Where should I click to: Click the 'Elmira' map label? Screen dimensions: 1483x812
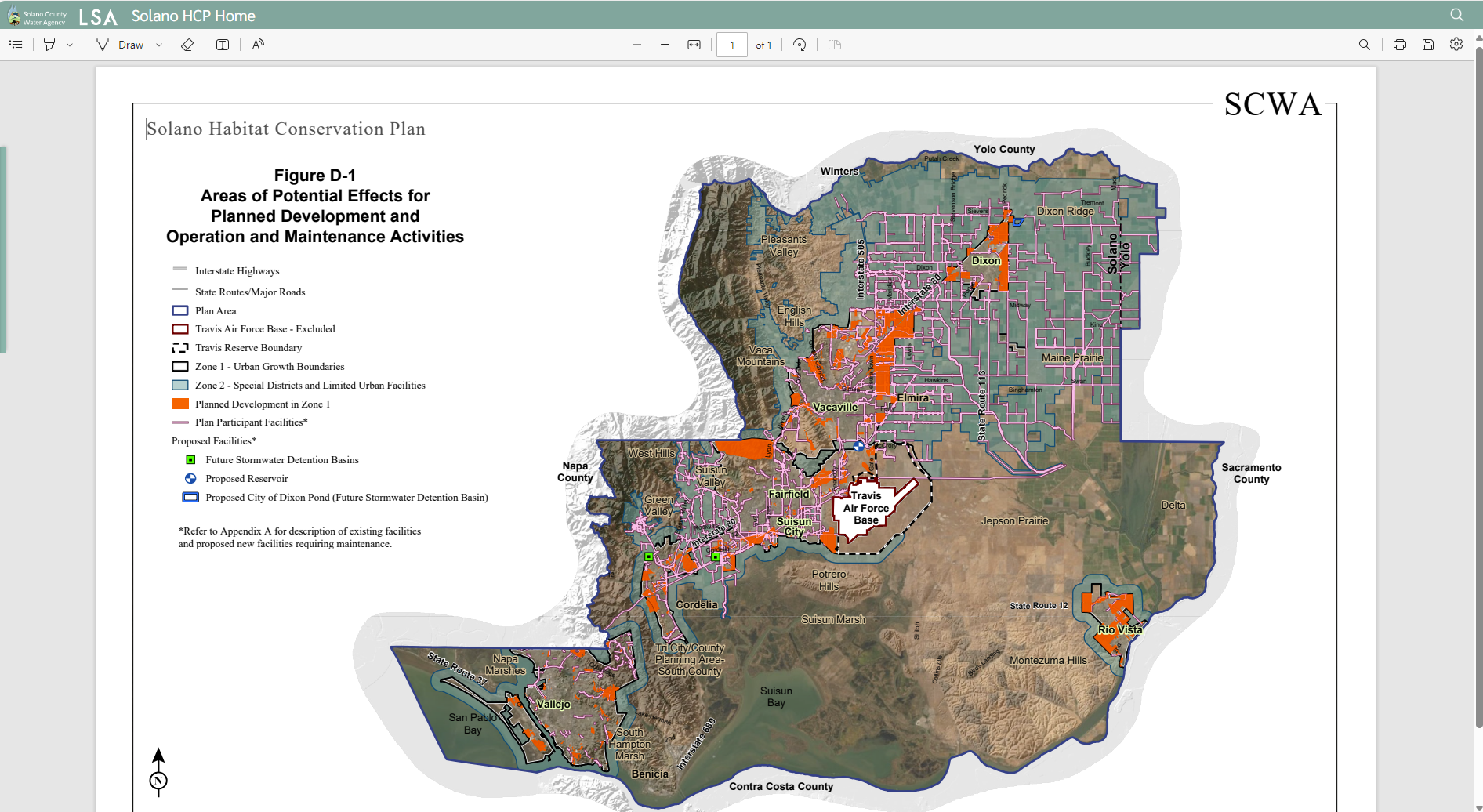point(912,397)
